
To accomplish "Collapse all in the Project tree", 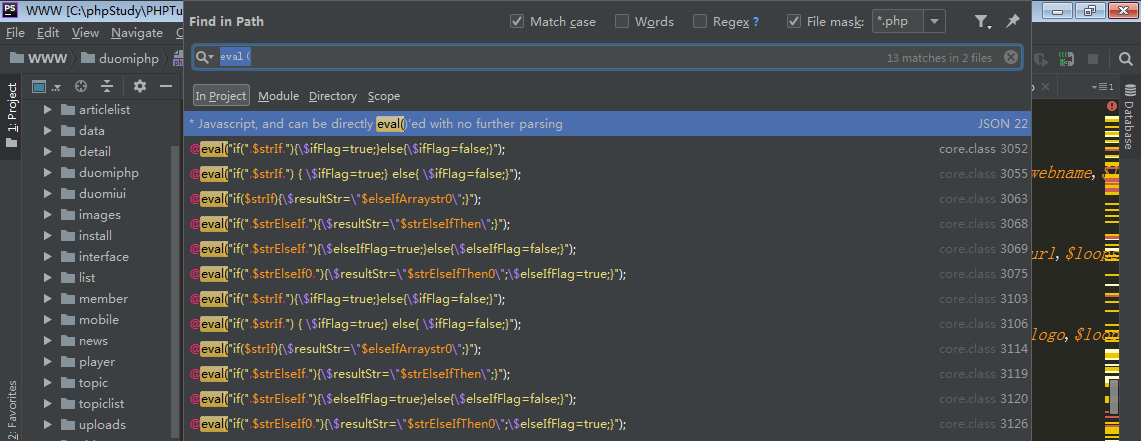I will tap(105, 86).
